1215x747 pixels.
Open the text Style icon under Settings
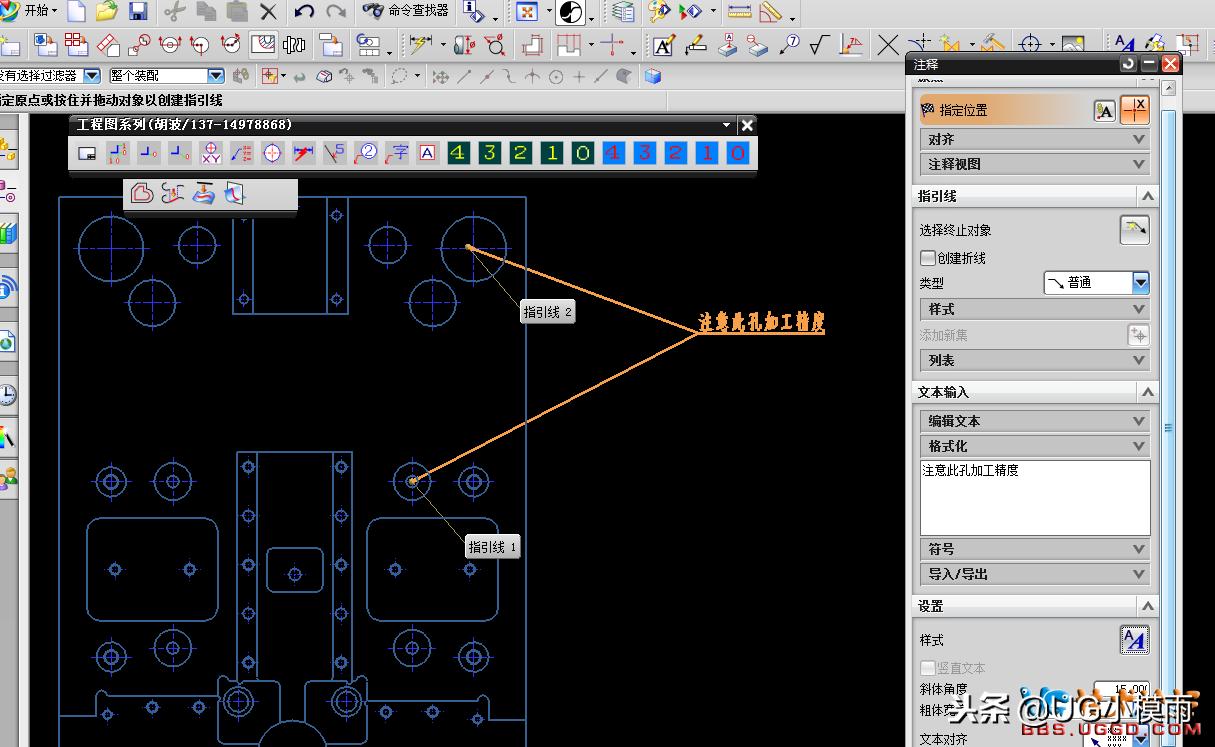[x=1134, y=640]
